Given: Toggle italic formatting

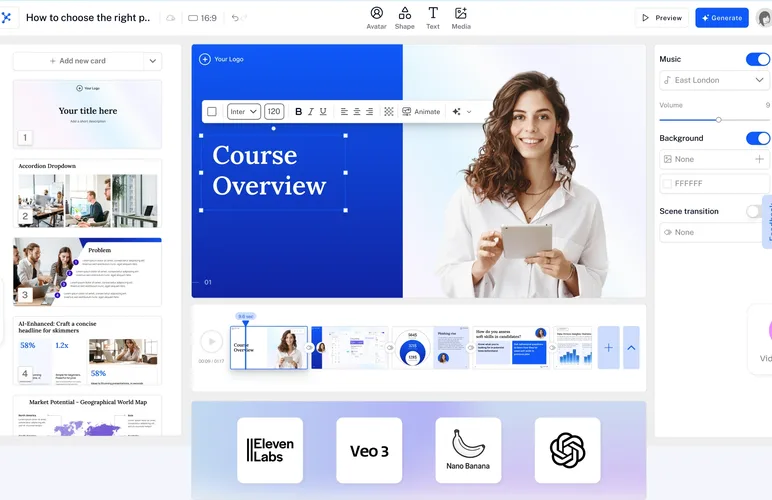Looking at the screenshot, I should tap(311, 112).
